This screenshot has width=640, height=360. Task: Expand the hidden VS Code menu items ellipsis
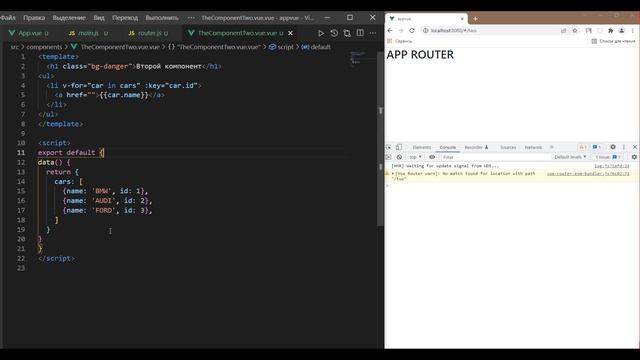191,18
